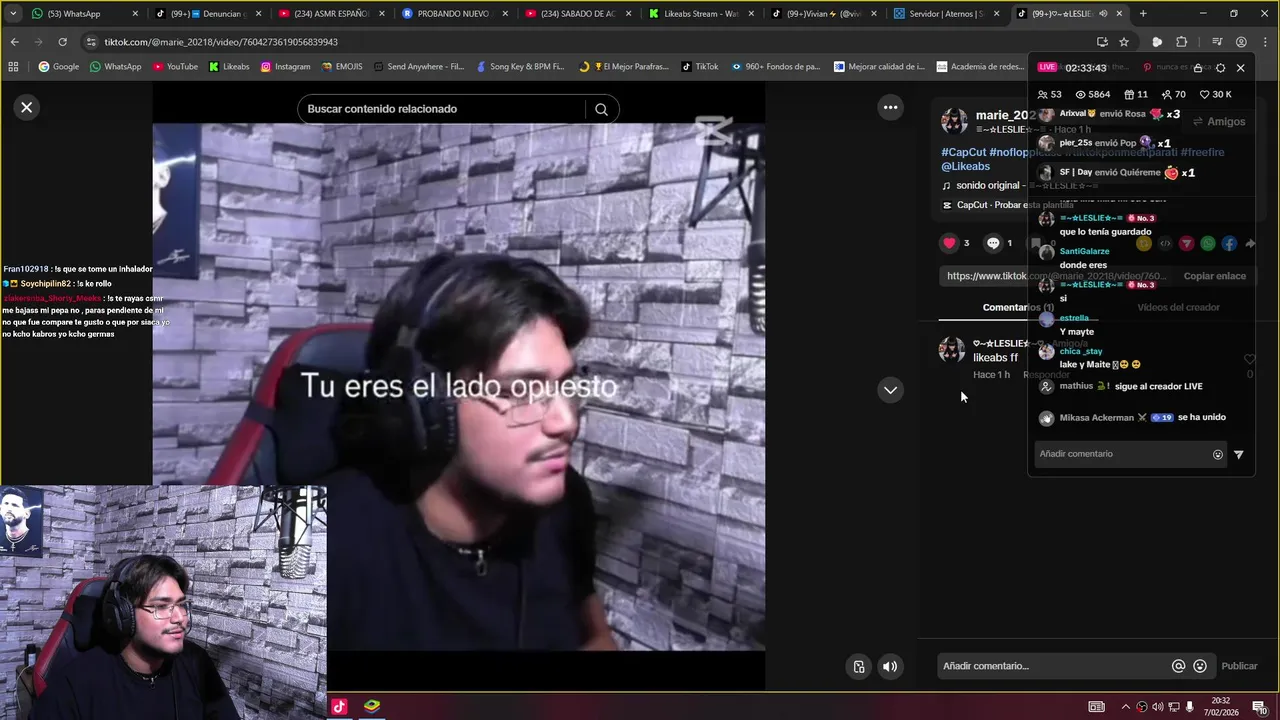
Task: Insert a mention with the @ icon
Action: 1178,666
